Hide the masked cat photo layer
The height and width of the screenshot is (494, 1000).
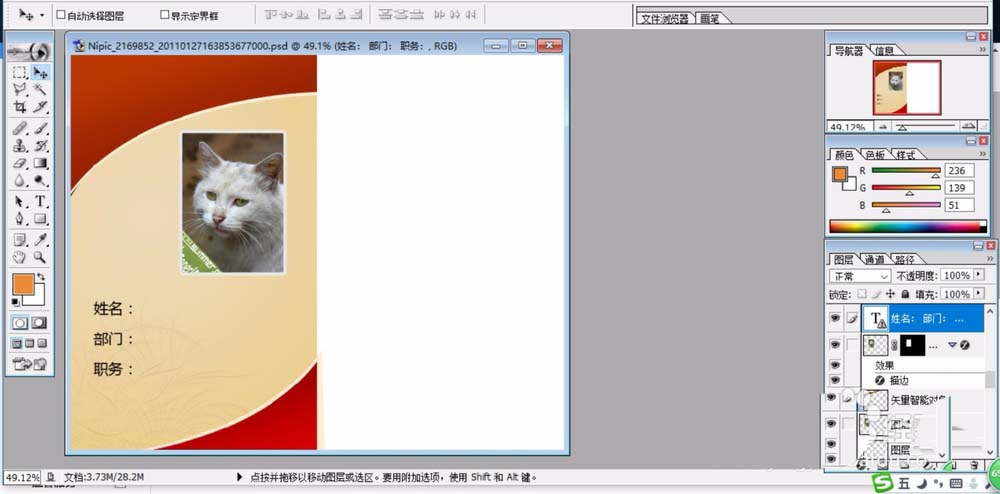[x=834, y=344]
